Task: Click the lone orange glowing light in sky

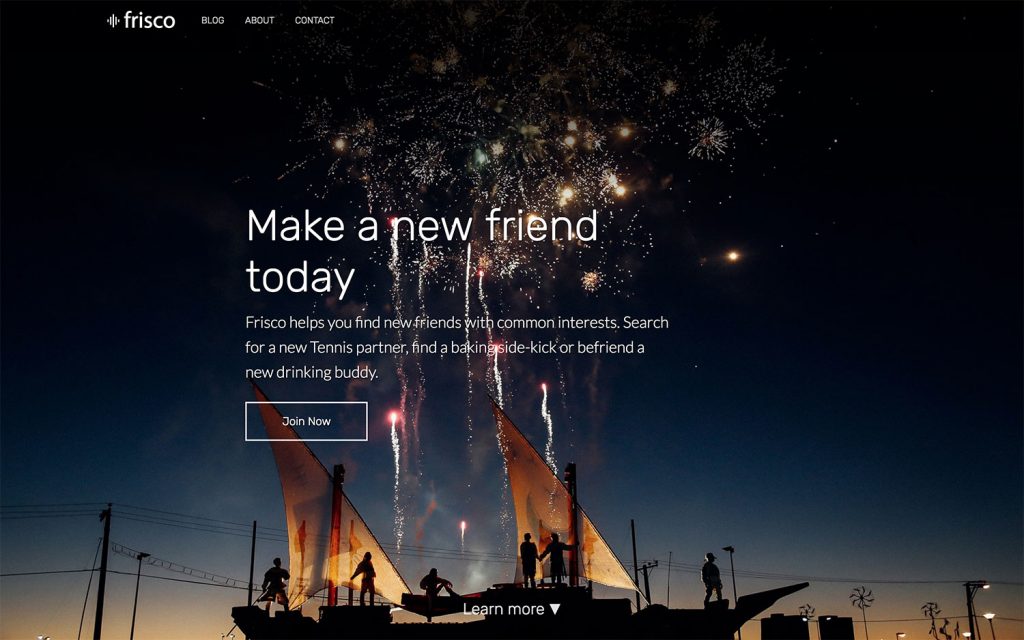Action: coord(733,256)
